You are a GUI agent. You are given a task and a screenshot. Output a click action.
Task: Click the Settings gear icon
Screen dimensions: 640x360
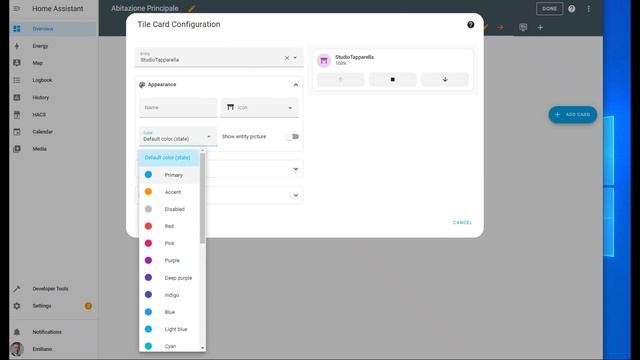(17, 306)
